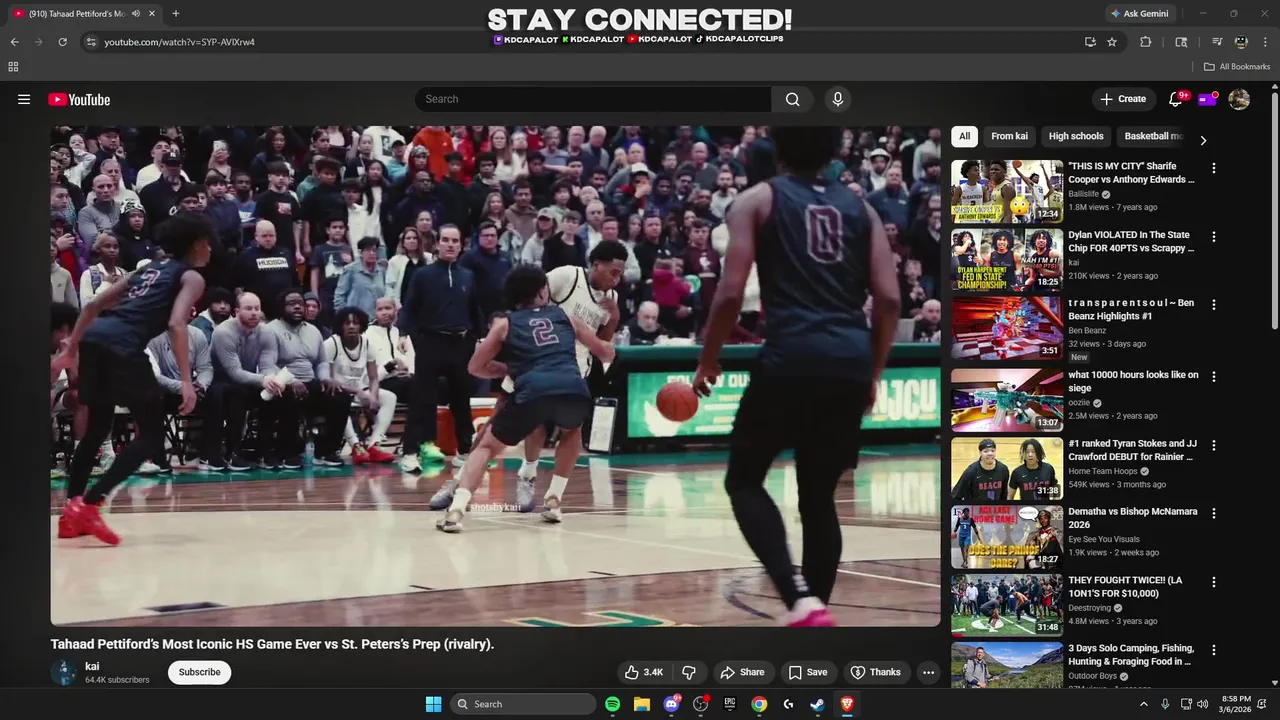1280x720 pixels.
Task: Open more actions under the video
Action: pyautogui.click(x=928, y=672)
